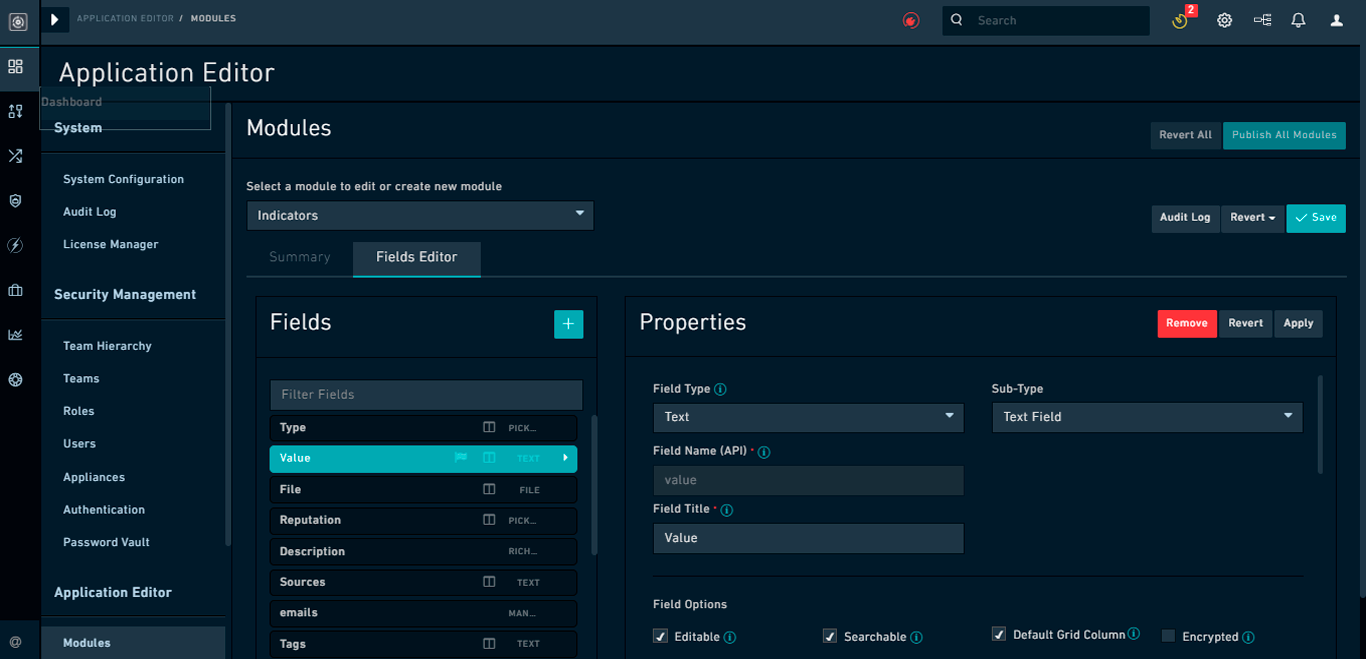Click the user profile icon
This screenshot has height=659, width=1366.
click(x=1336, y=20)
